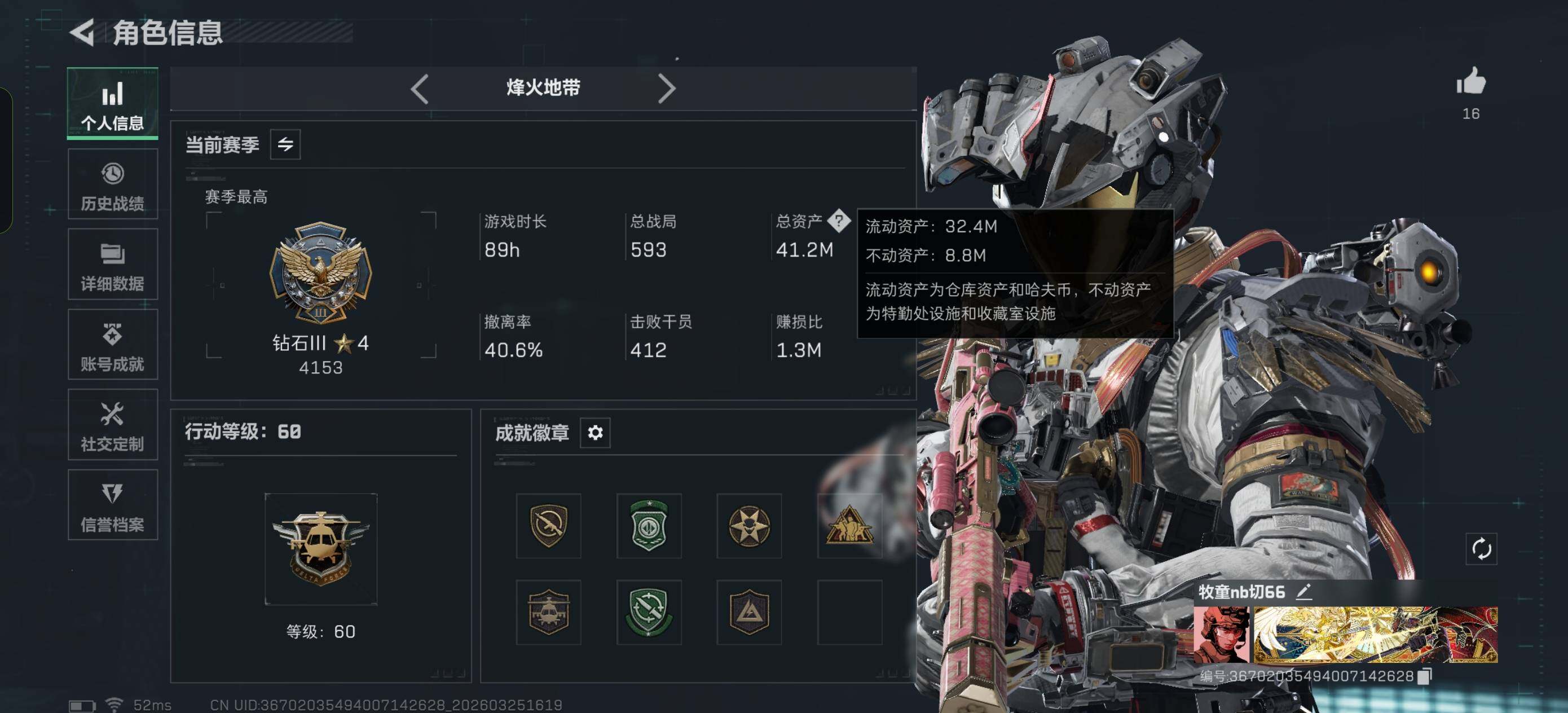Switch to next mode with right chevron

[x=667, y=89]
